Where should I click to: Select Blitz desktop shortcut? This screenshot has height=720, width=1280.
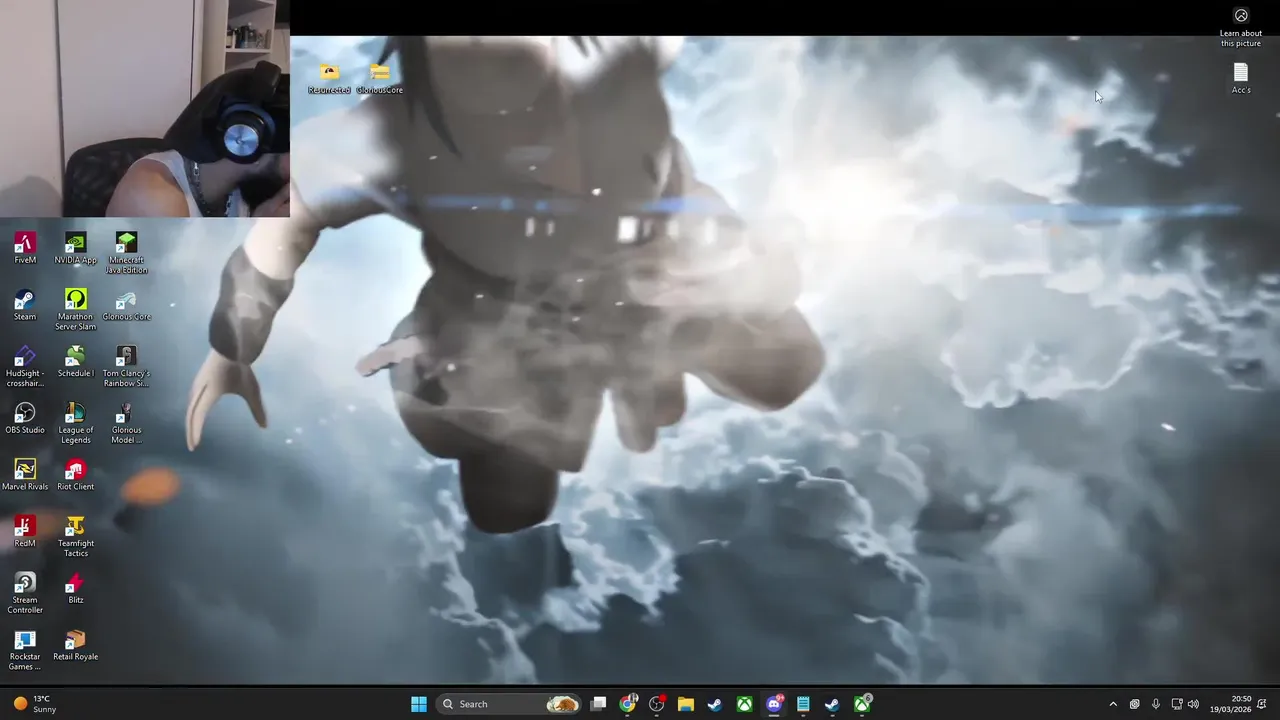coord(75,588)
